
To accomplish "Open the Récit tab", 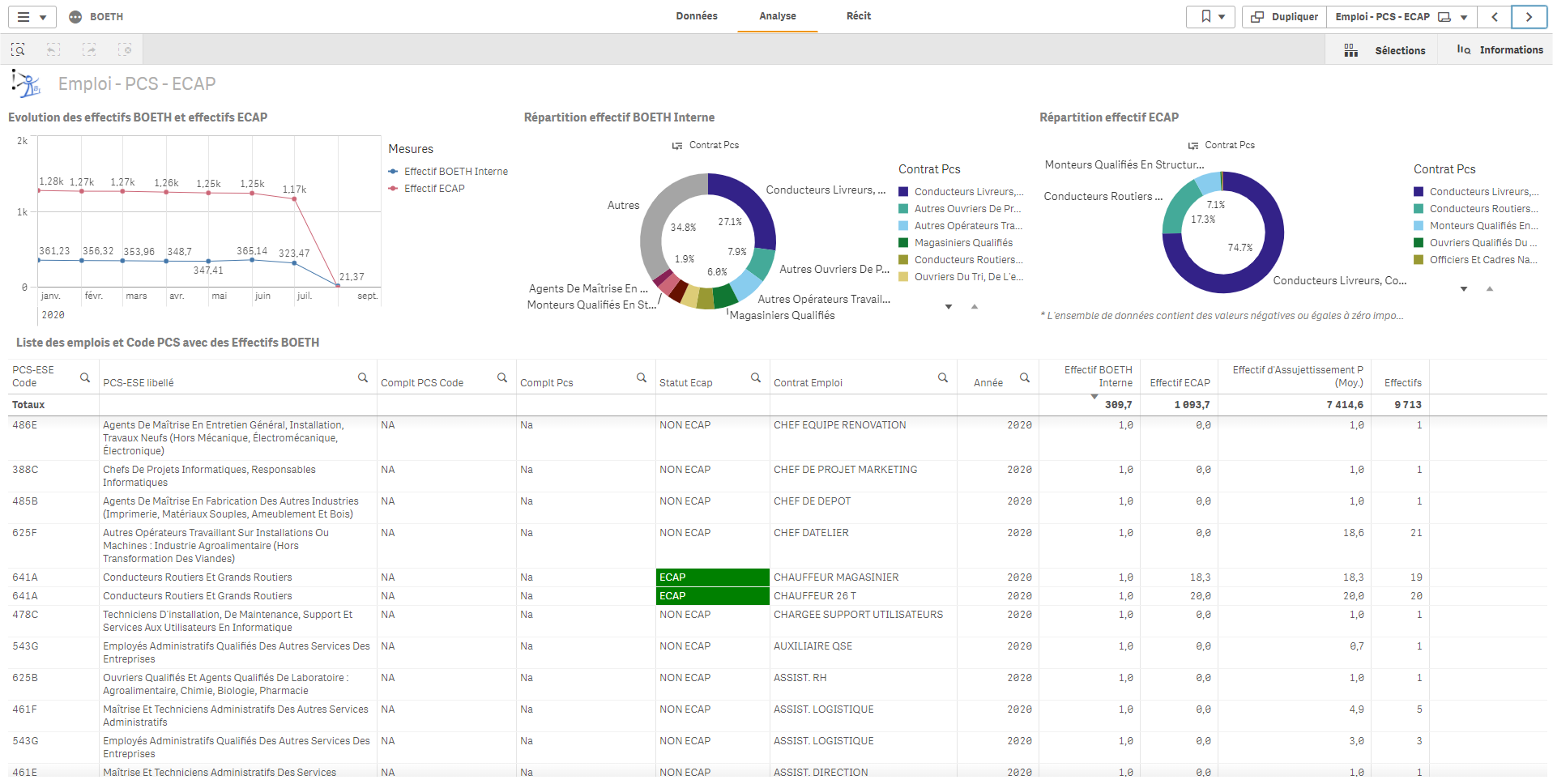I will pos(858,16).
